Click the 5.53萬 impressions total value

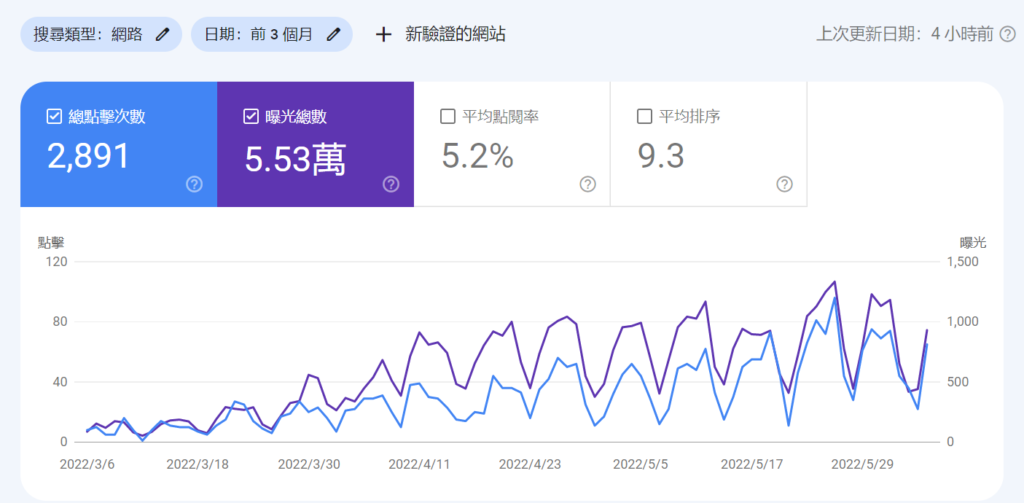295,158
